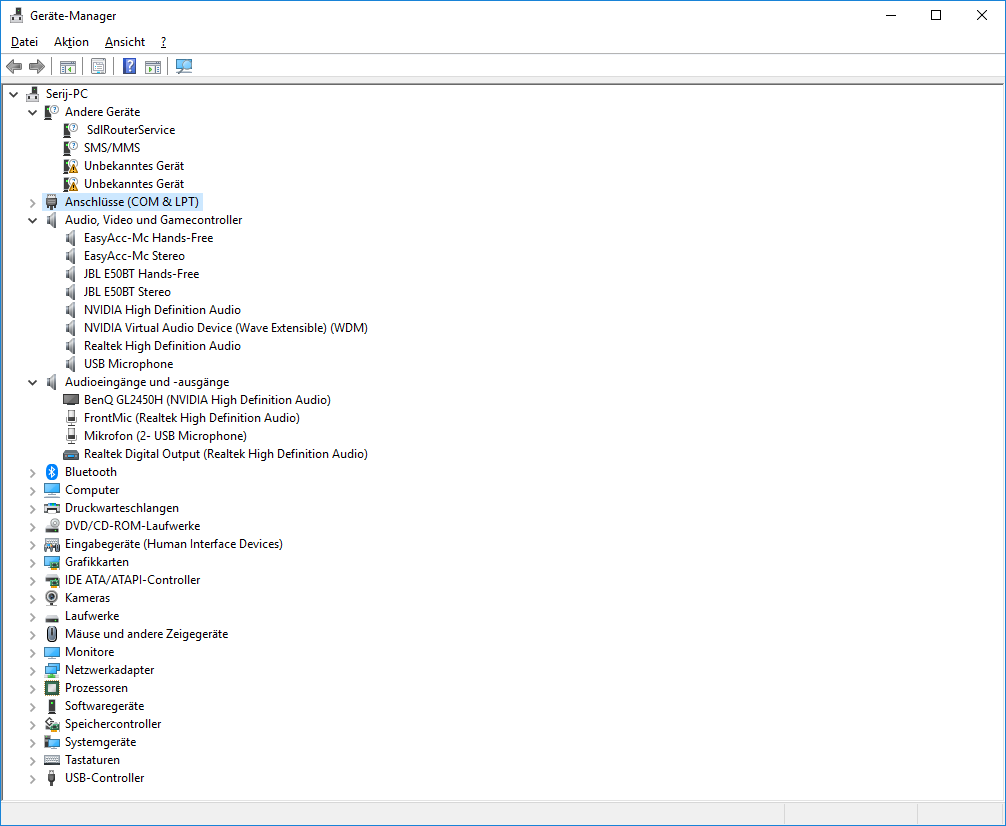The image size is (1006, 826).
Task: Expand the Prozessoren category arrow
Action: tap(33, 689)
